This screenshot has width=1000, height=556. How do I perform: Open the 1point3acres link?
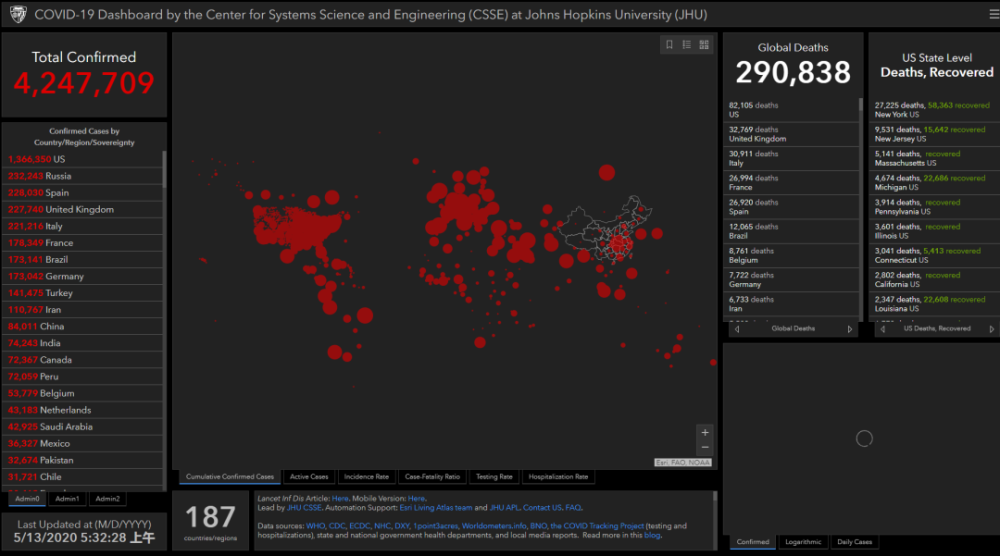point(436,526)
